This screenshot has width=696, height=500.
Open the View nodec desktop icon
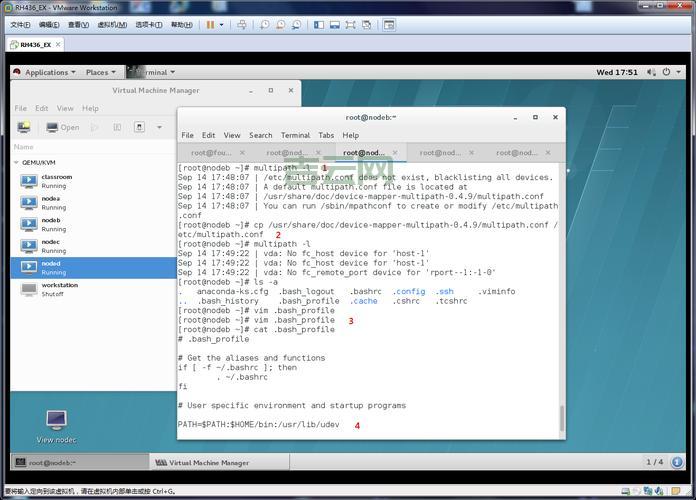click(56, 419)
